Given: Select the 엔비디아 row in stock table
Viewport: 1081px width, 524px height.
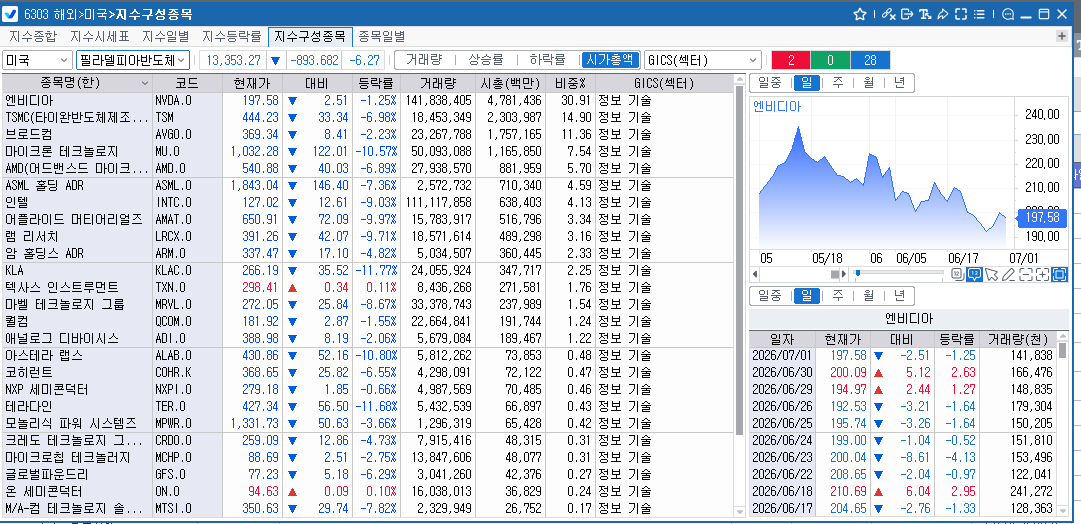Looking at the screenshot, I should 368,101.
